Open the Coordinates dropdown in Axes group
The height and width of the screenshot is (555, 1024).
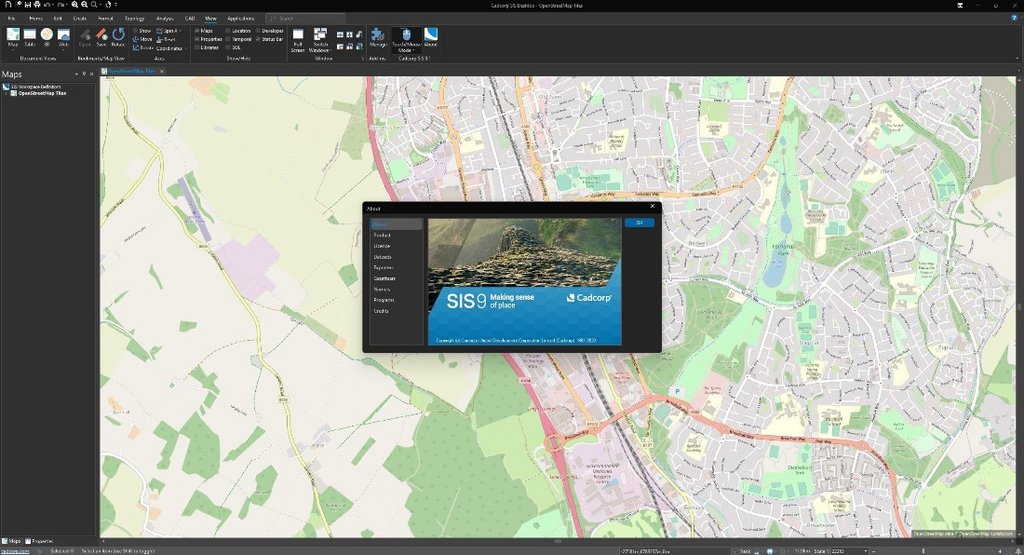tap(169, 48)
